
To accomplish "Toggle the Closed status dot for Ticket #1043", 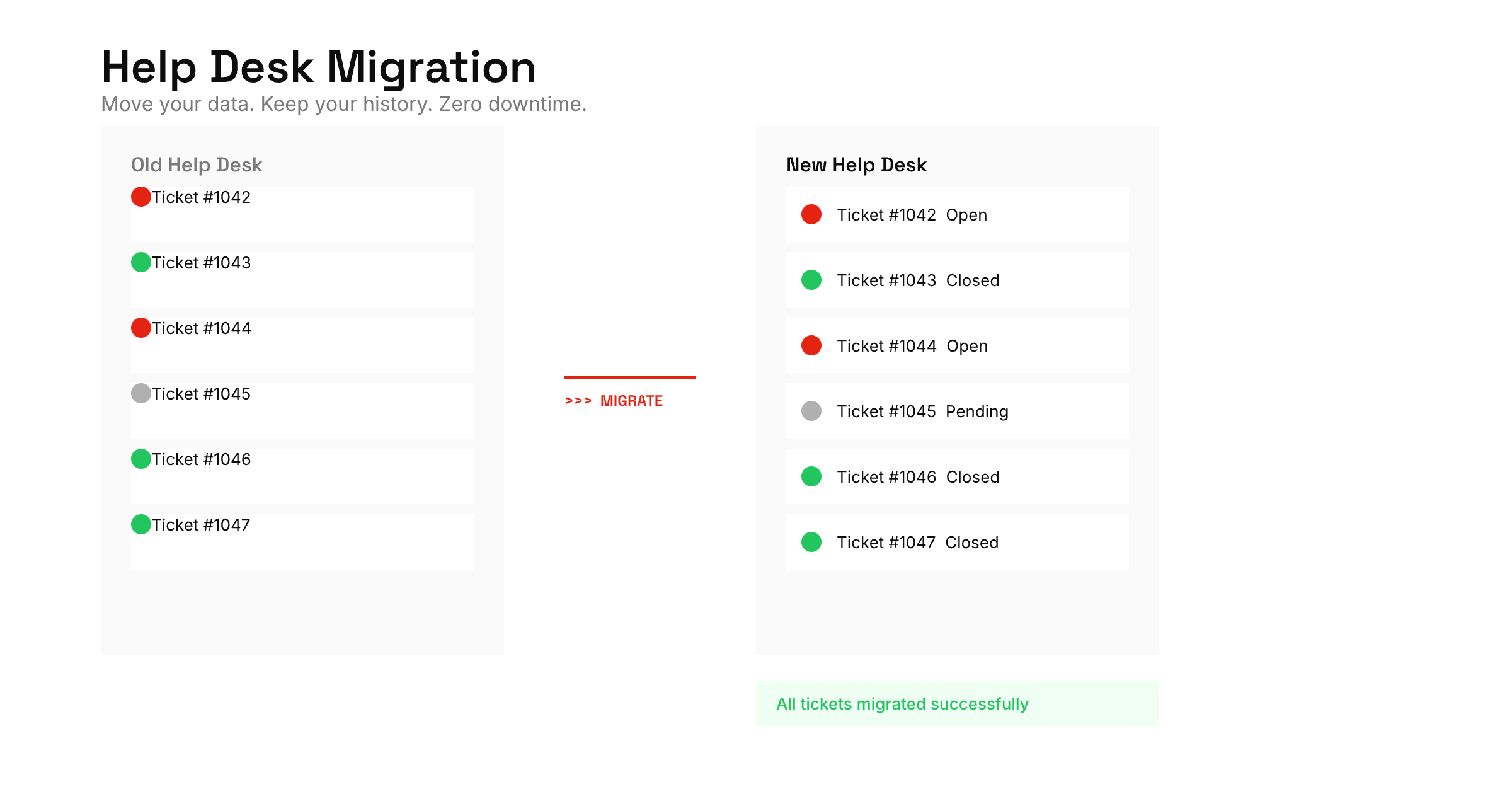I will coord(811,280).
